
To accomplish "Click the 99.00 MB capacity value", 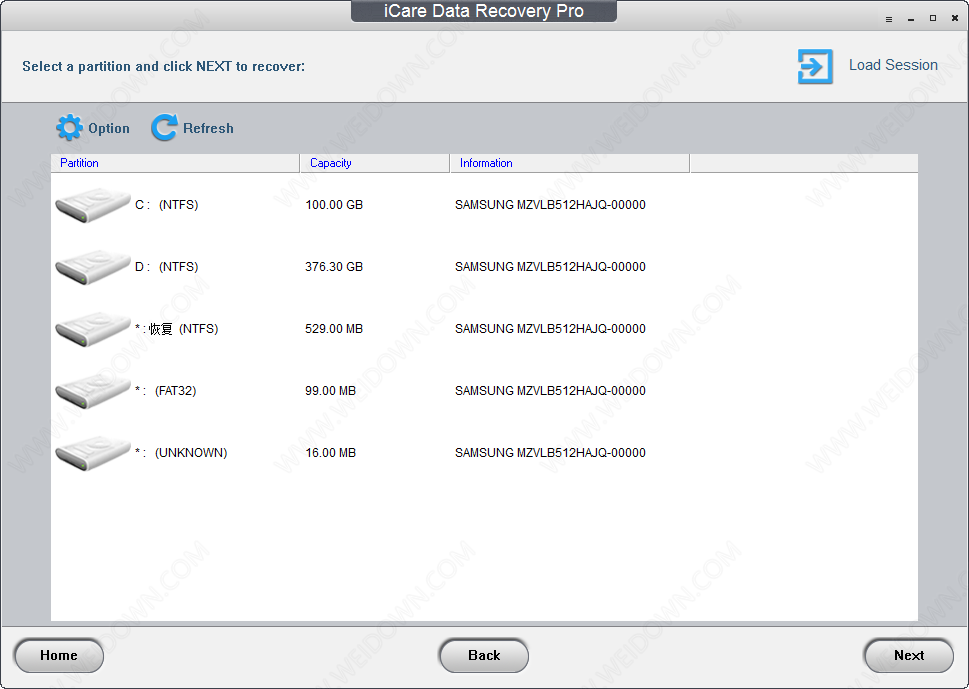I will tap(331, 391).
